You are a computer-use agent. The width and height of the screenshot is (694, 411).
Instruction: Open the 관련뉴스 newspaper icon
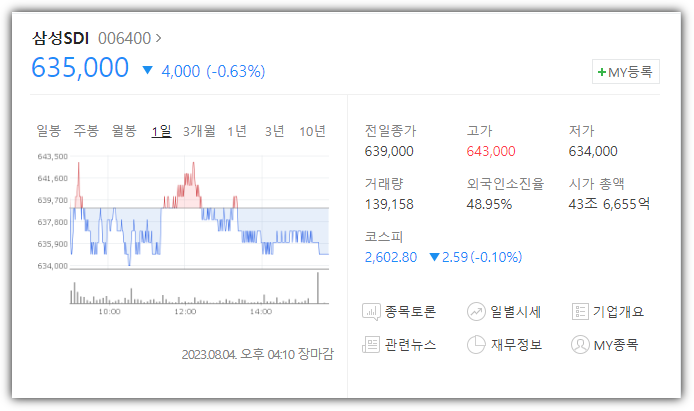[x=371, y=344]
